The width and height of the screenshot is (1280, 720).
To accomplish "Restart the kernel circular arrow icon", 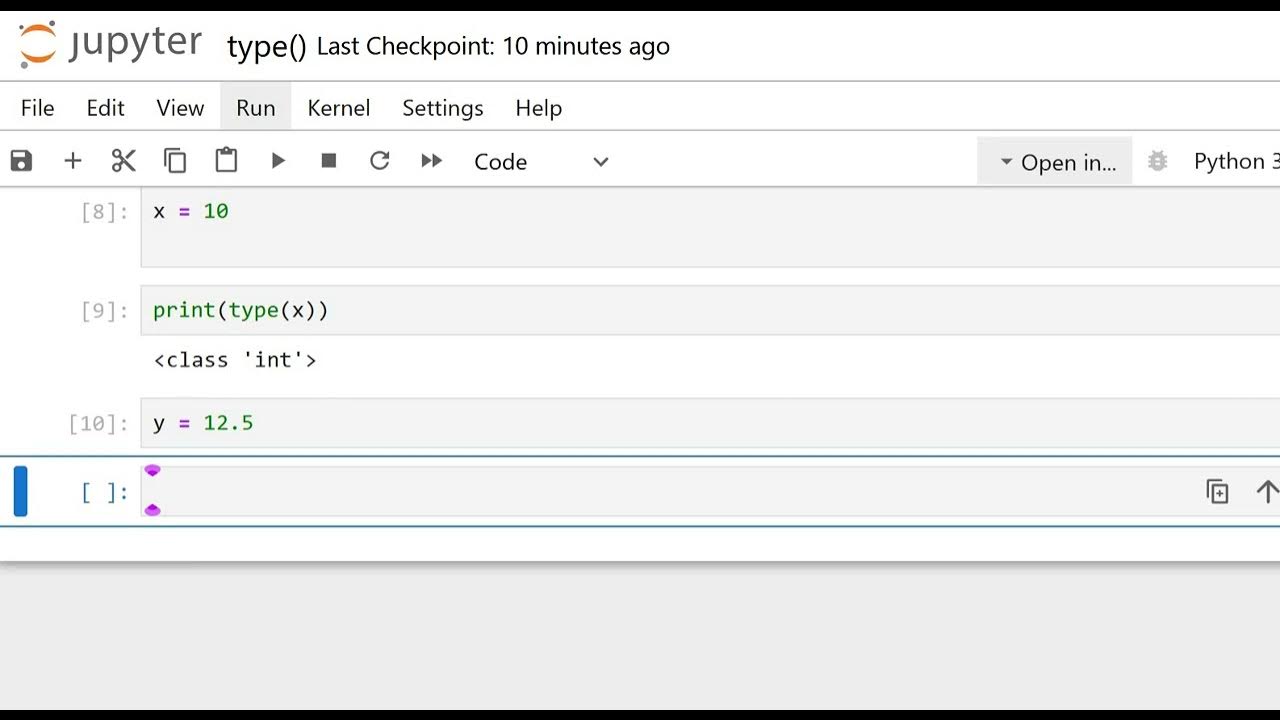I will pos(380,161).
